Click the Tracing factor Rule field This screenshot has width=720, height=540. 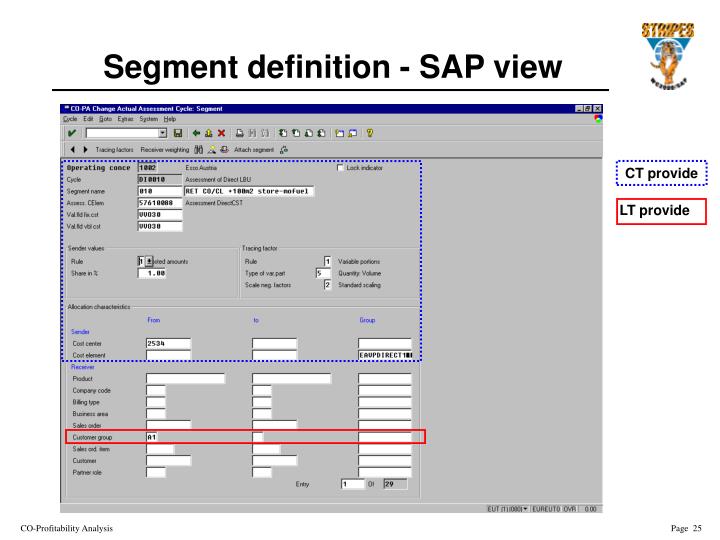(327, 261)
